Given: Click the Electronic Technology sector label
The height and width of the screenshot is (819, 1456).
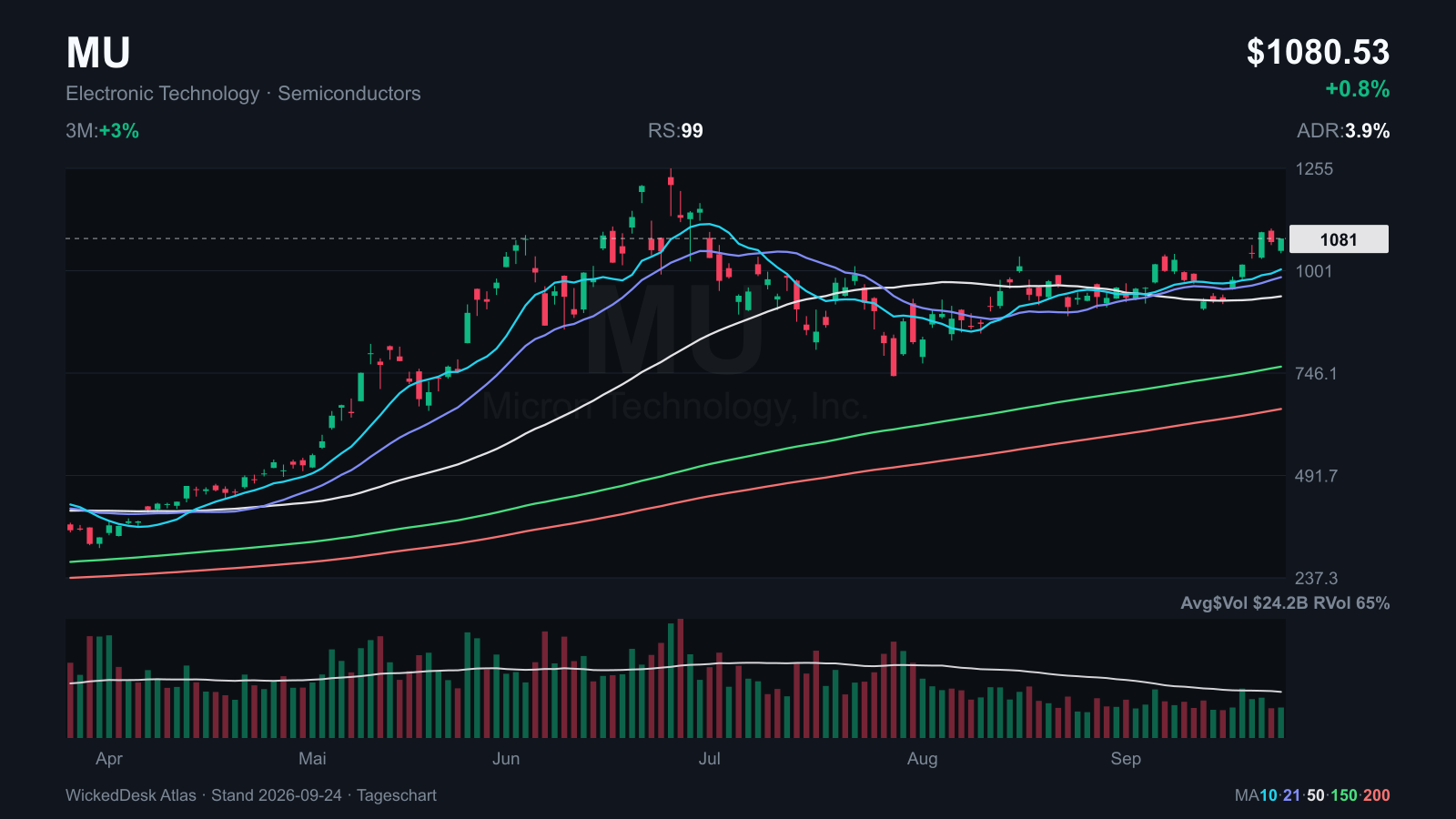Looking at the screenshot, I should tap(163, 94).
